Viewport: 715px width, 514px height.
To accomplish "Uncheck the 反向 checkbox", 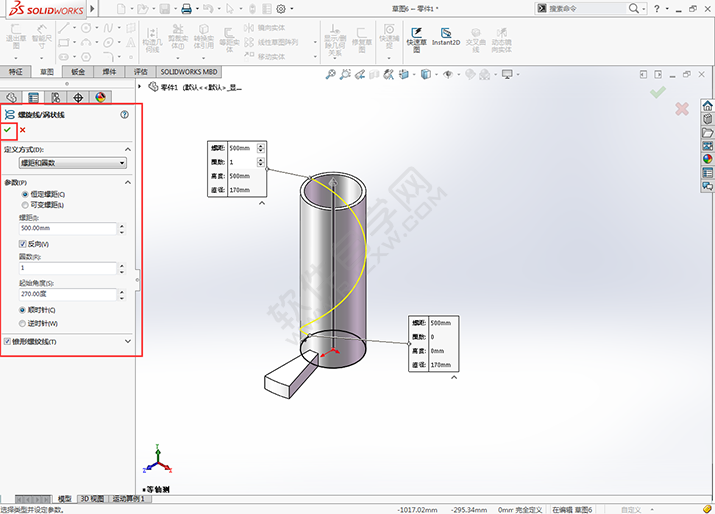I will click(23, 244).
